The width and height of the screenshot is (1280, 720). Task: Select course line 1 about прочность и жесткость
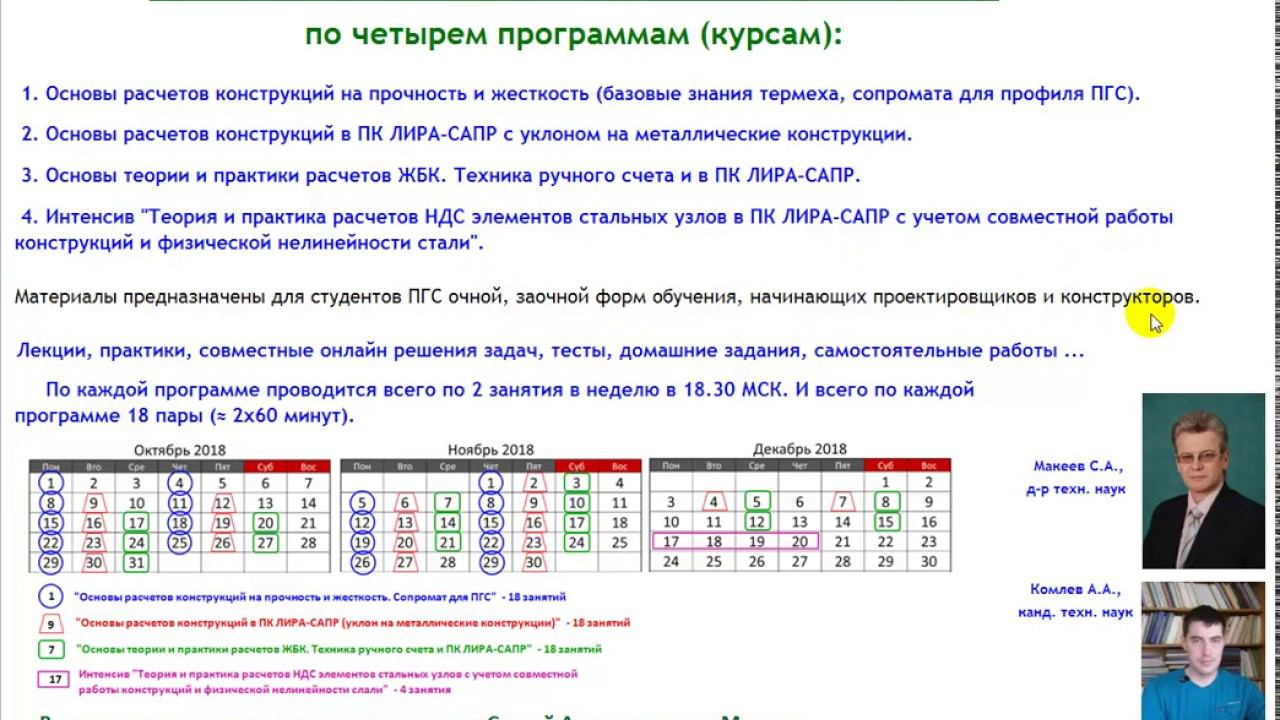click(x=581, y=95)
